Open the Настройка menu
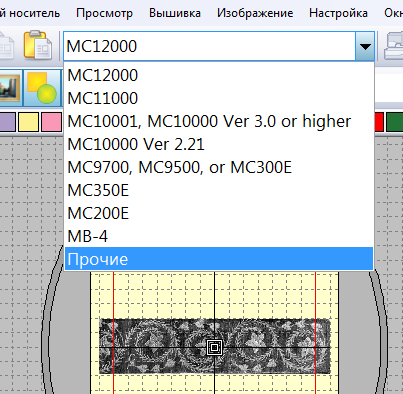 (338, 13)
